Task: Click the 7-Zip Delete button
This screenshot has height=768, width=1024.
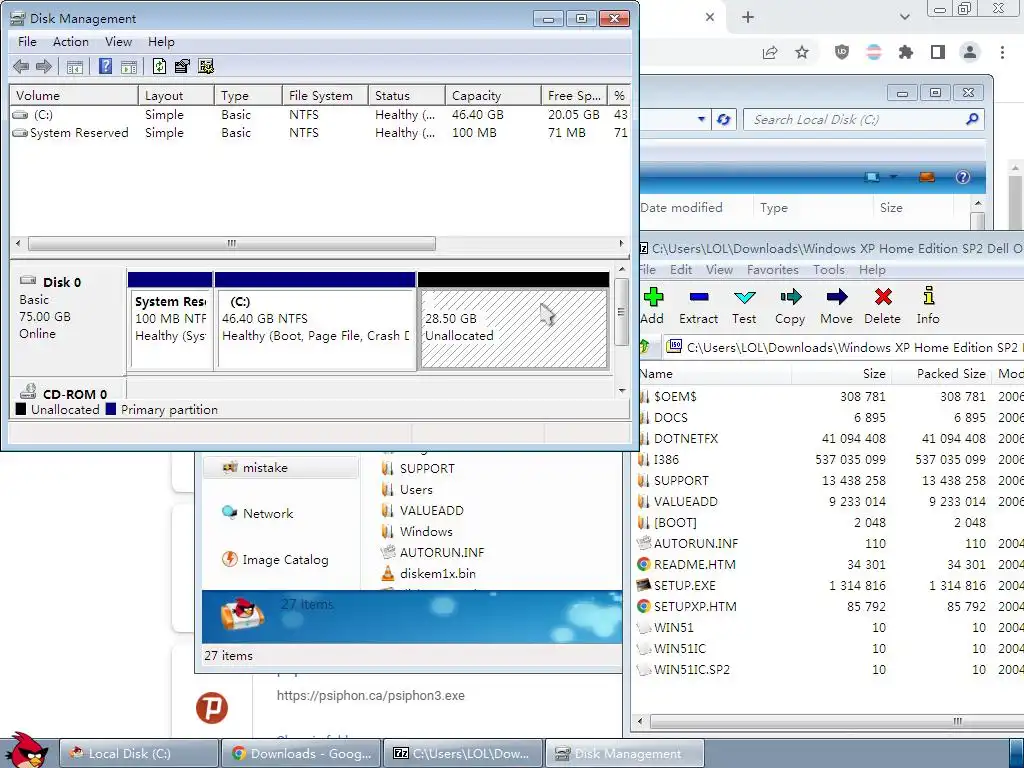Action: [883, 306]
